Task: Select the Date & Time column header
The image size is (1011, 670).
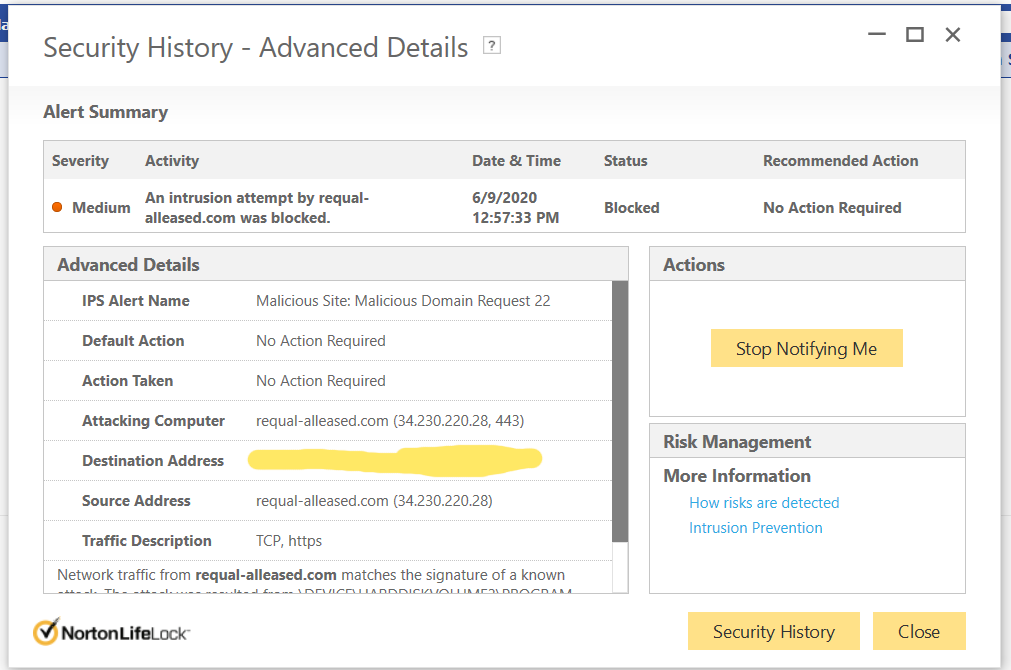Action: pos(516,161)
